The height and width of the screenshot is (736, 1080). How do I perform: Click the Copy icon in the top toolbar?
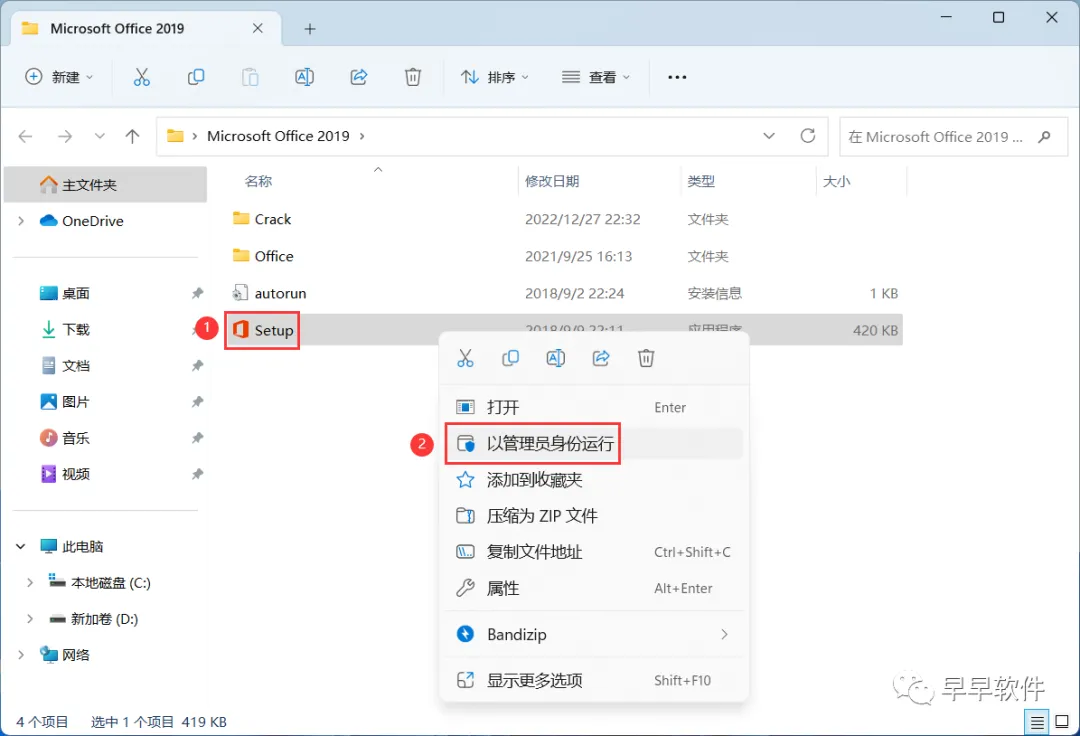[196, 77]
